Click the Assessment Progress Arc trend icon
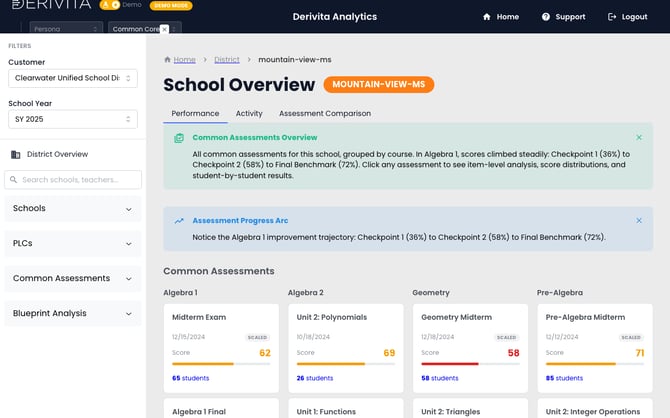This screenshot has width=670, height=418. pos(179,221)
